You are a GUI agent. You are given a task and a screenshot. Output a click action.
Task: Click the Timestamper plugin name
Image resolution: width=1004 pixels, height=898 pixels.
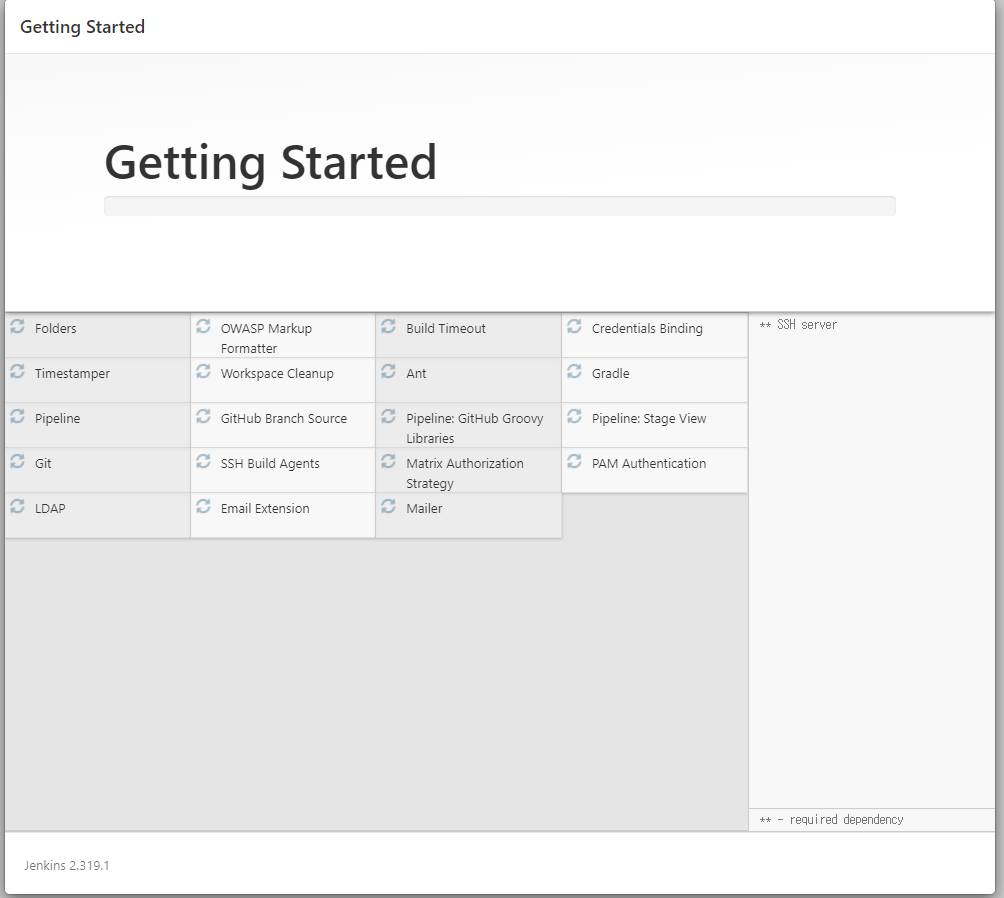pos(72,373)
